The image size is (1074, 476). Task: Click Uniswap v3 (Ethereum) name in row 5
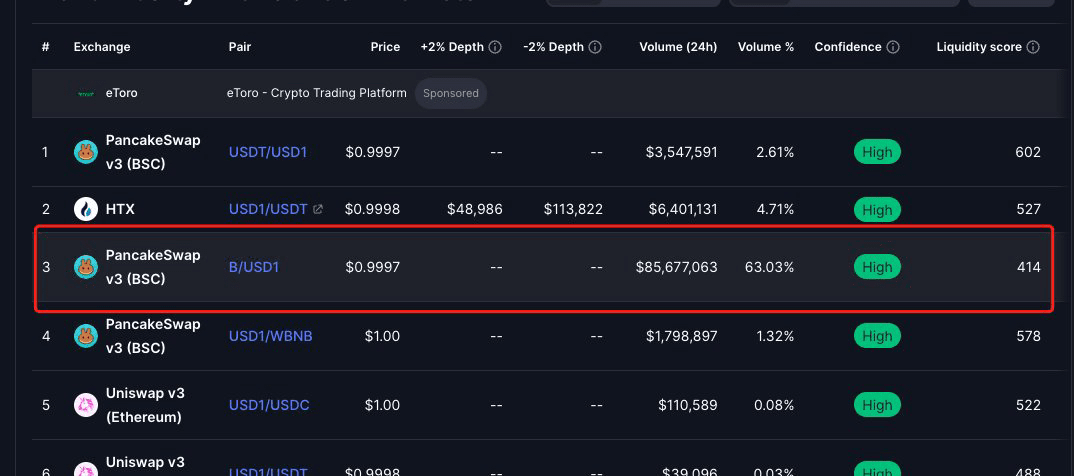point(144,405)
